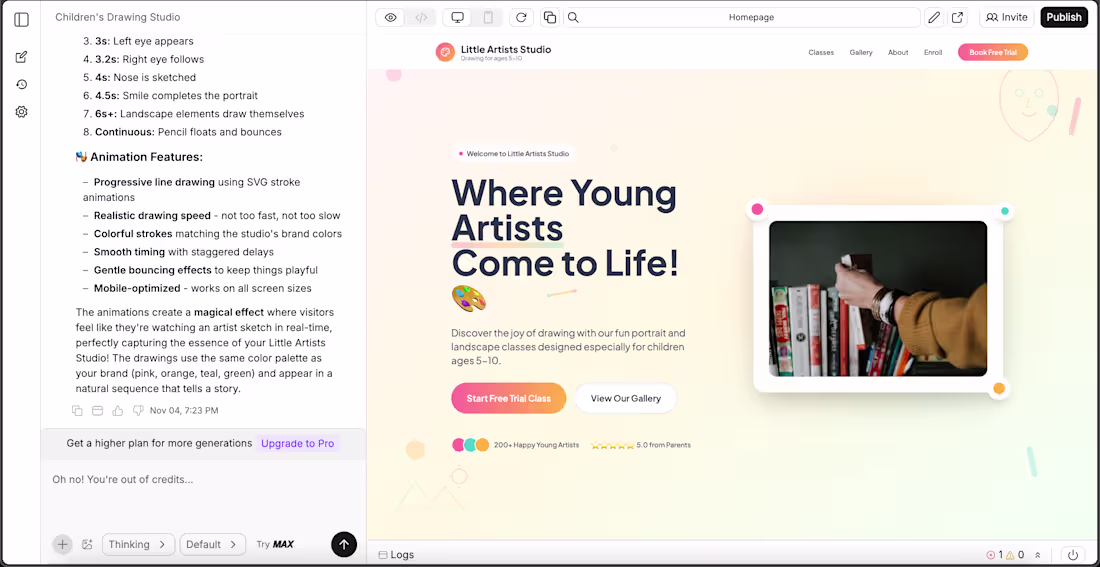Click the yellow warning count indicator
The width and height of the screenshot is (1100, 567).
tap(1015, 554)
